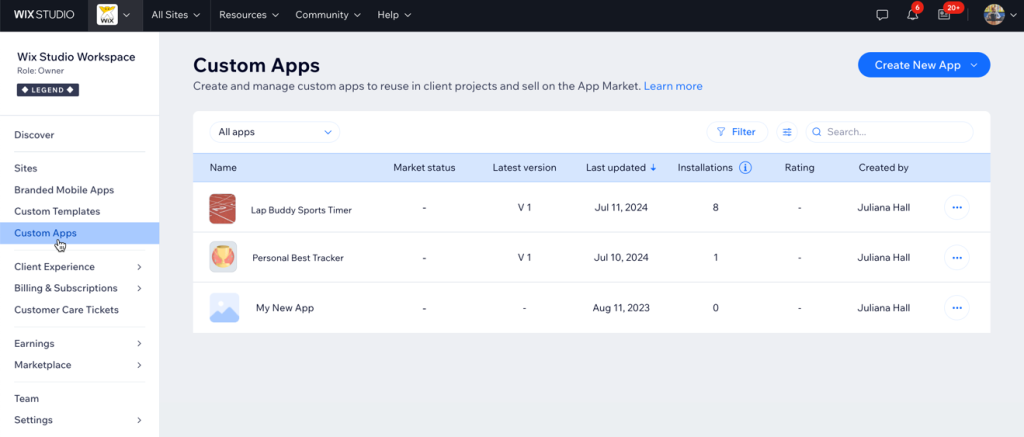Open Personal Best Tracker app
The width and height of the screenshot is (1024, 437).
coord(298,258)
